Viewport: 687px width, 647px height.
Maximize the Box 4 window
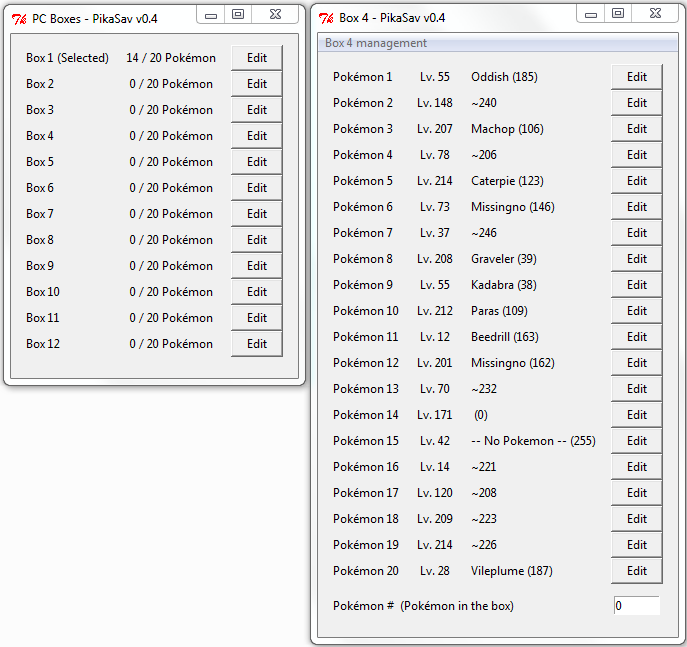618,14
